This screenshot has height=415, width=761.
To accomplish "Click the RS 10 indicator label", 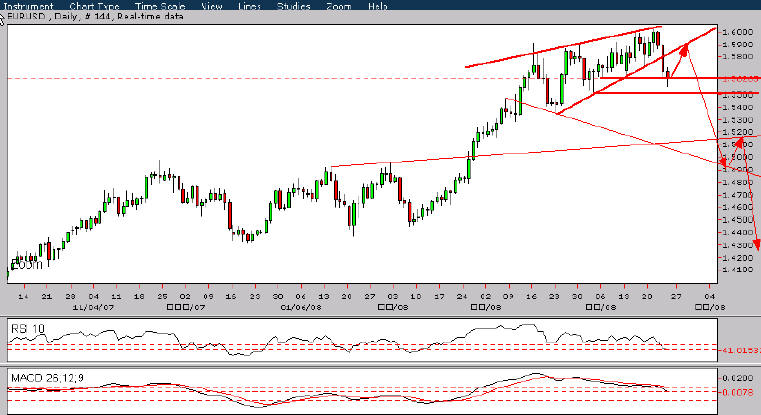I will (28, 329).
